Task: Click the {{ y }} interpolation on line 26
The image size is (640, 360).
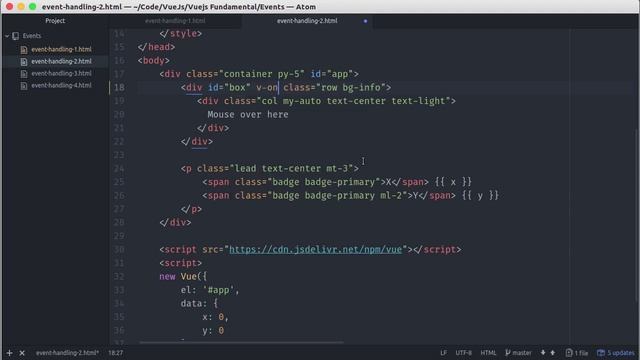Action: tap(480, 196)
